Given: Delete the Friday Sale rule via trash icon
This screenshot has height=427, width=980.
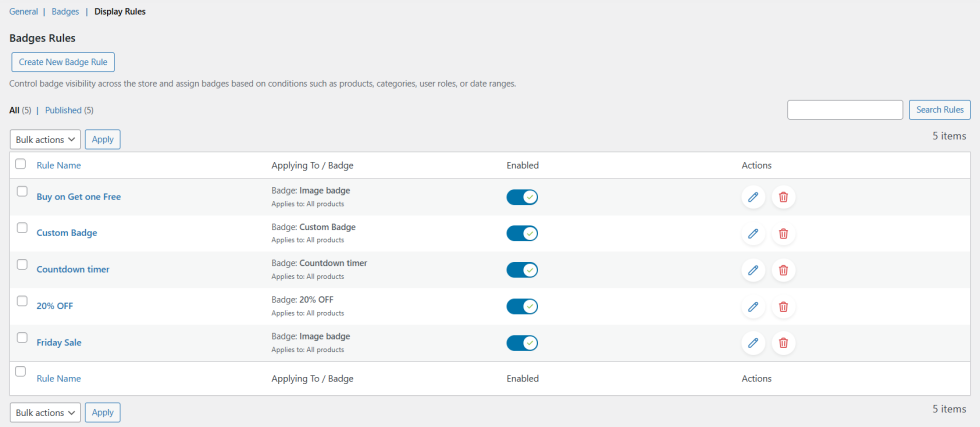Looking at the screenshot, I should (783, 343).
